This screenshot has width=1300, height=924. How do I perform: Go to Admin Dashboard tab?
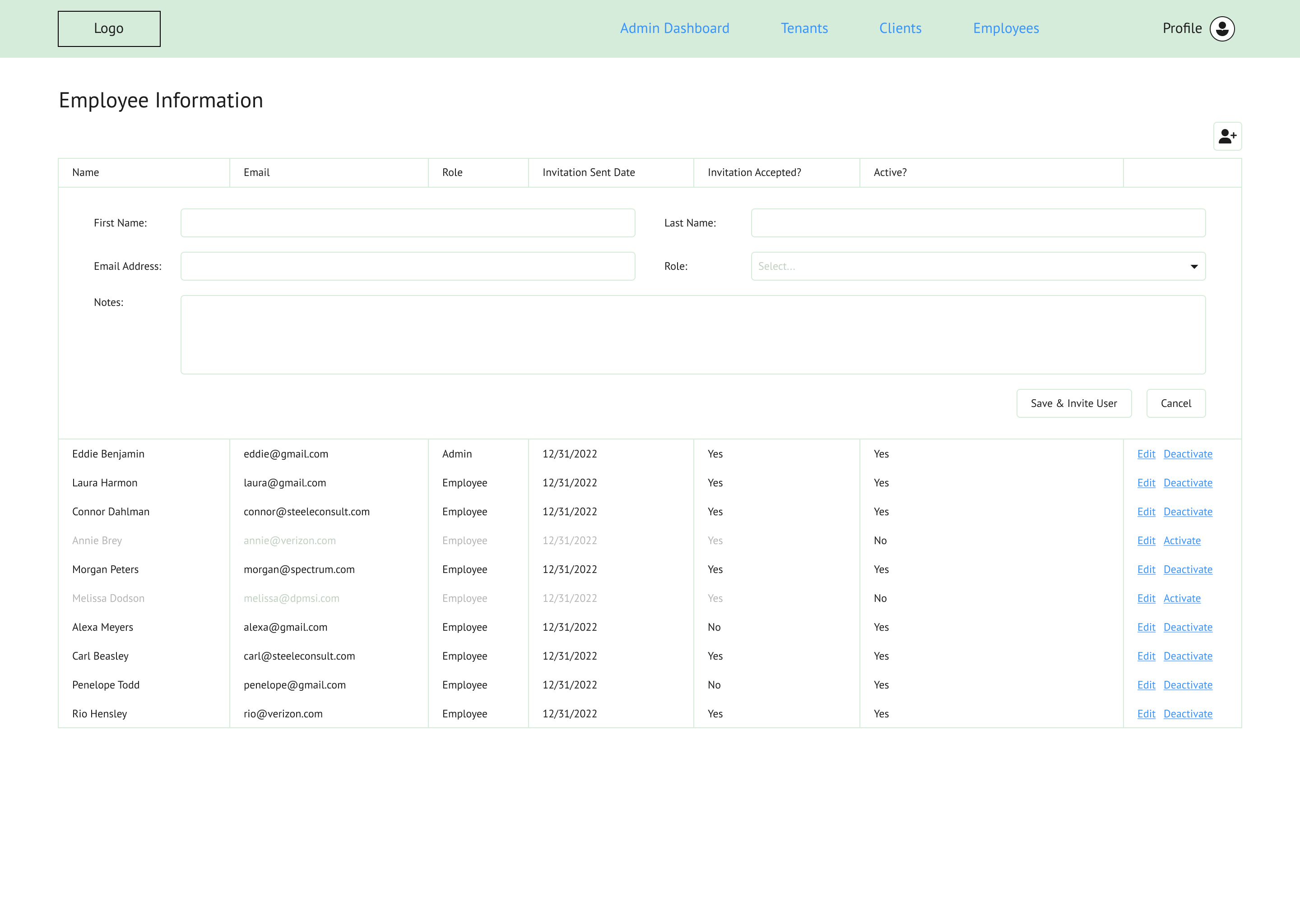click(x=674, y=28)
